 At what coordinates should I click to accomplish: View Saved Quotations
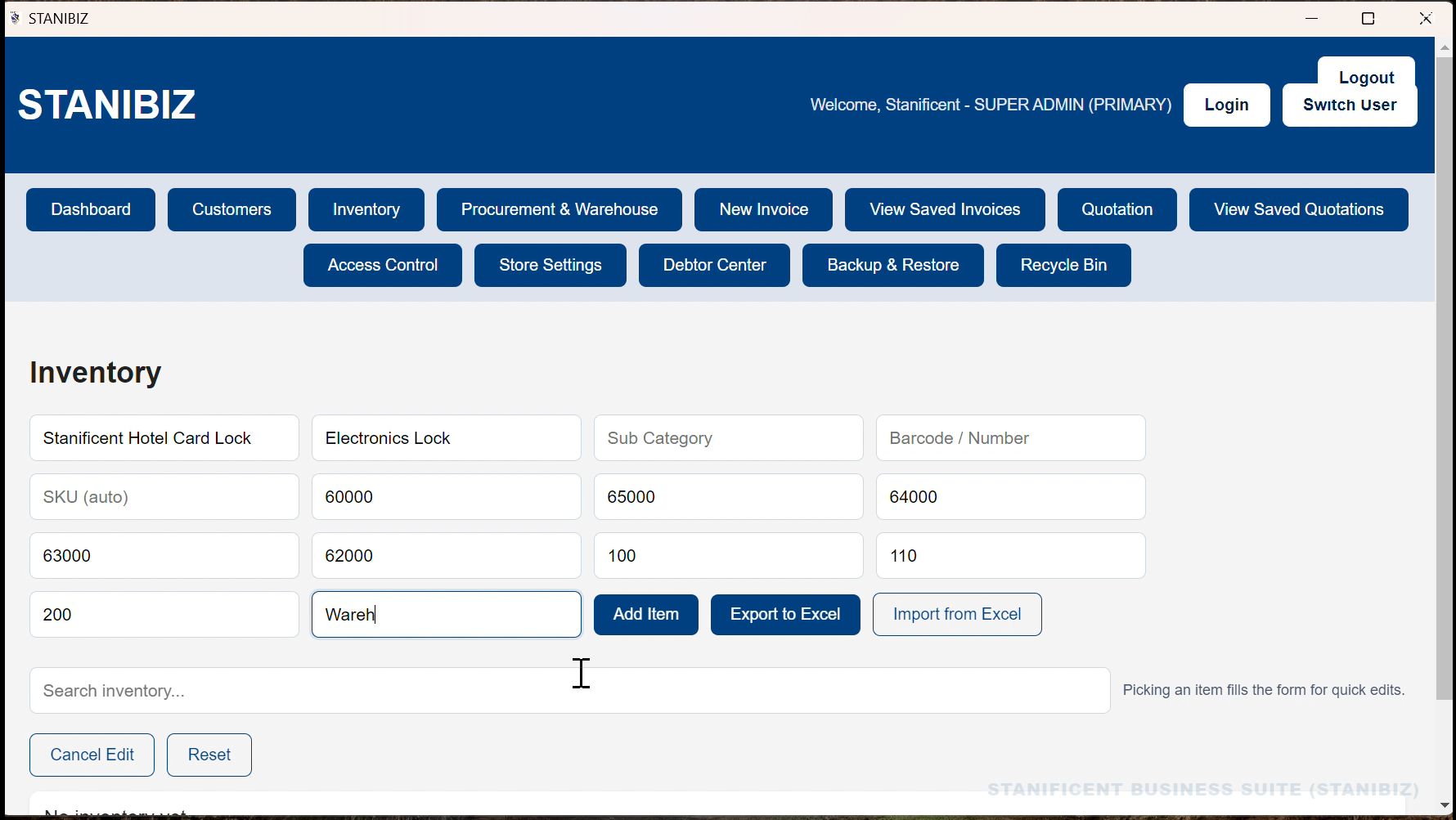[x=1299, y=209]
